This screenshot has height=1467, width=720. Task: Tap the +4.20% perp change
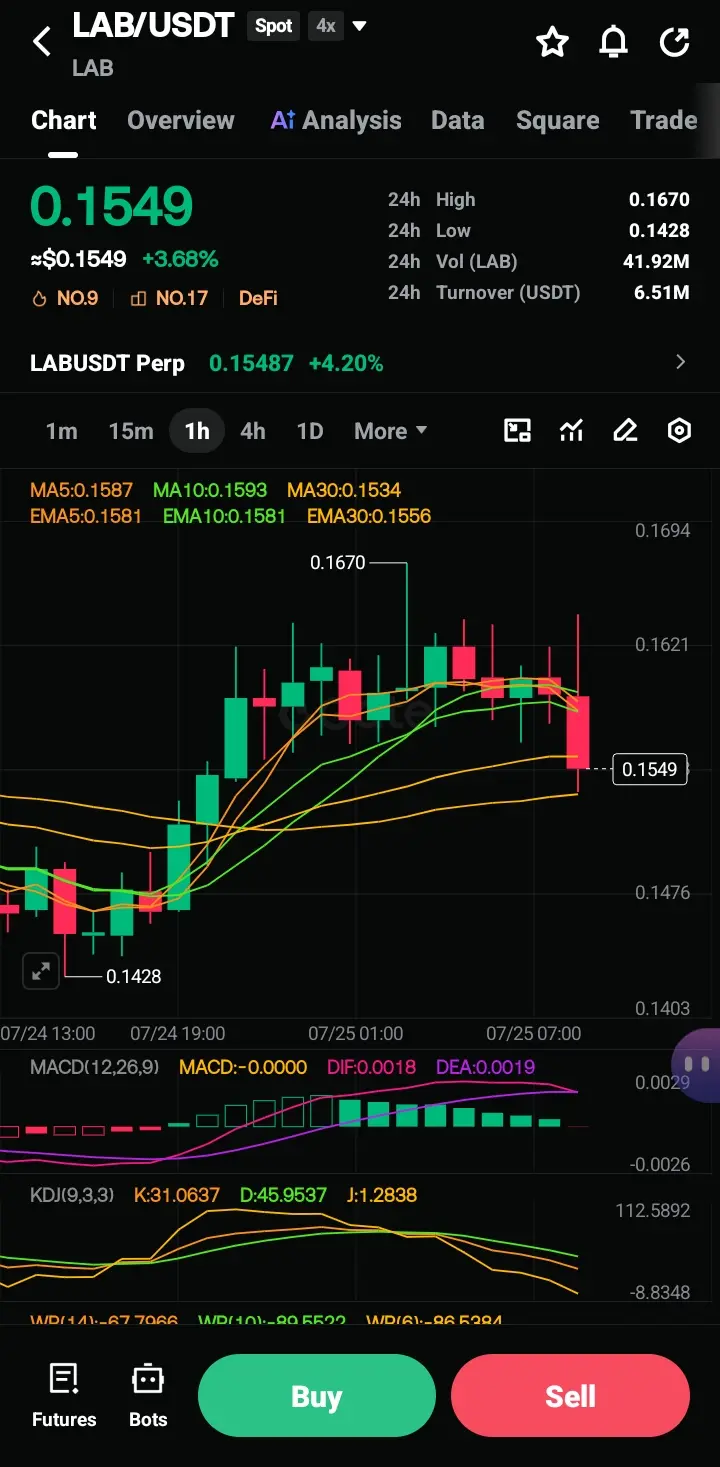point(346,363)
